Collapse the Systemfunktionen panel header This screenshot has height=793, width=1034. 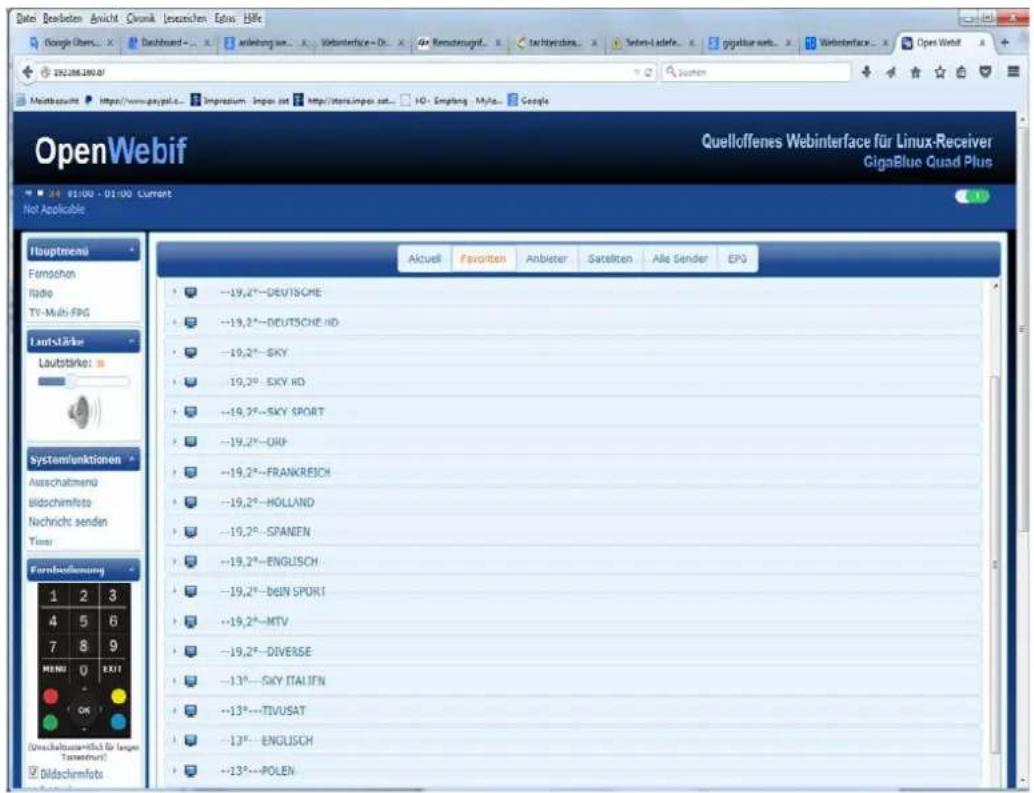[x=83, y=459]
